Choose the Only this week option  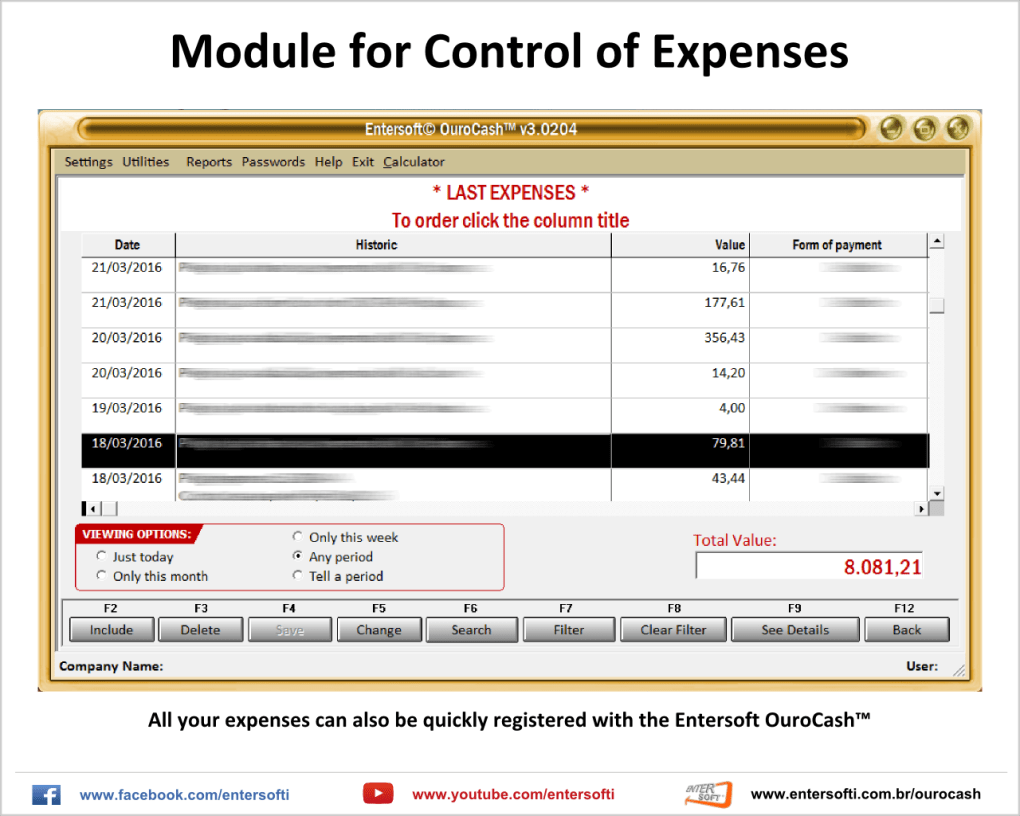tap(298, 538)
